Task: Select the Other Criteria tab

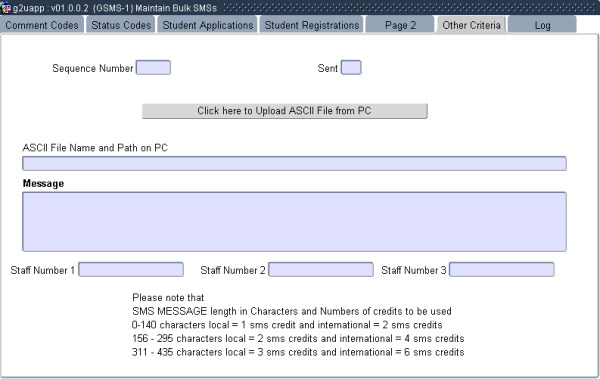Action: coord(471,25)
